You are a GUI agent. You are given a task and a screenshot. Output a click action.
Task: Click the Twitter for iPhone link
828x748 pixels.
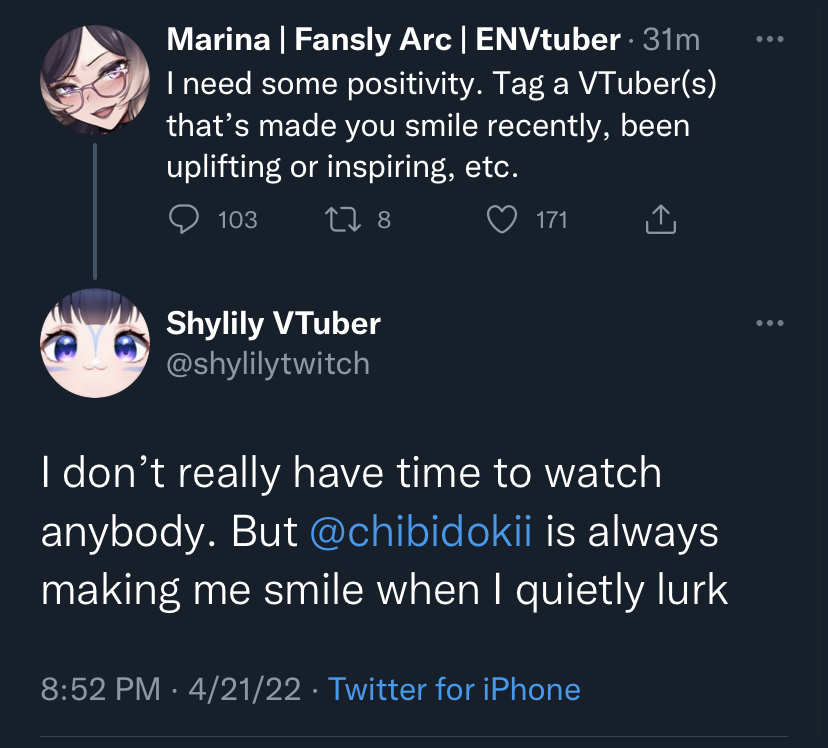click(454, 689)
